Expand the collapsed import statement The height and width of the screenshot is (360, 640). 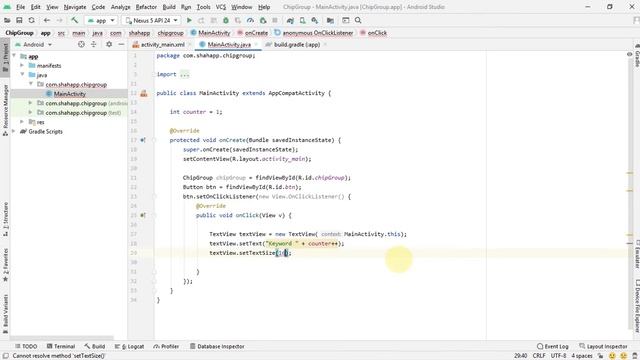[184, 74]
